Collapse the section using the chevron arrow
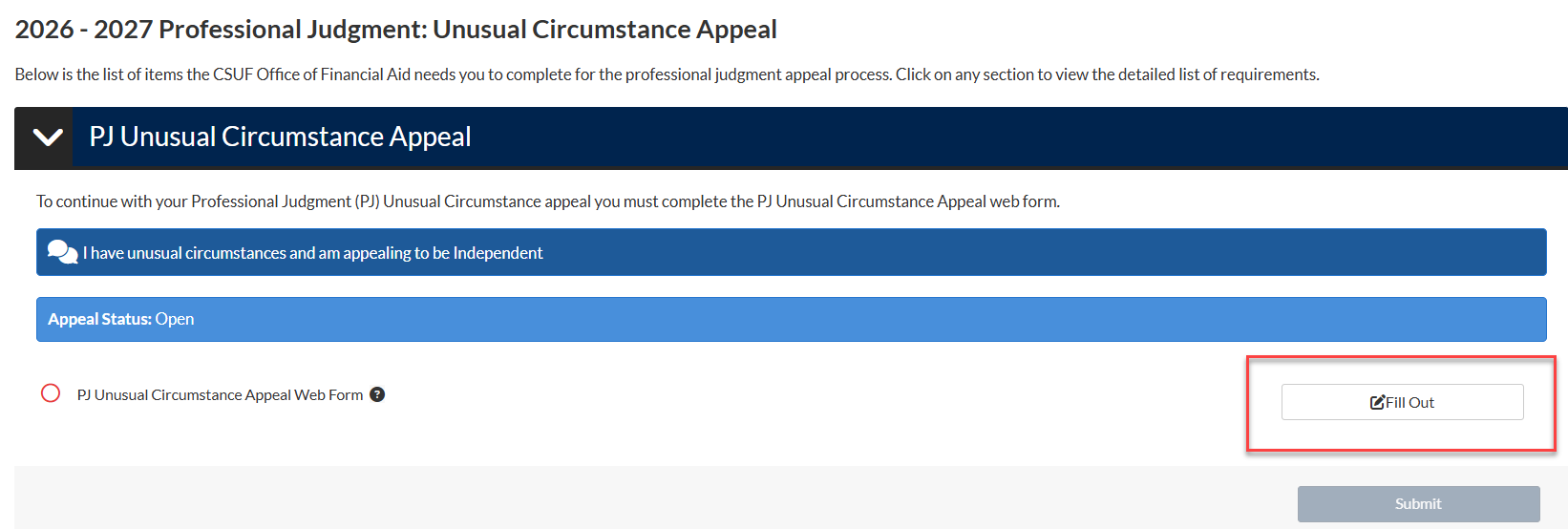Screen dimensions: 1568x529 click(47, 138)
